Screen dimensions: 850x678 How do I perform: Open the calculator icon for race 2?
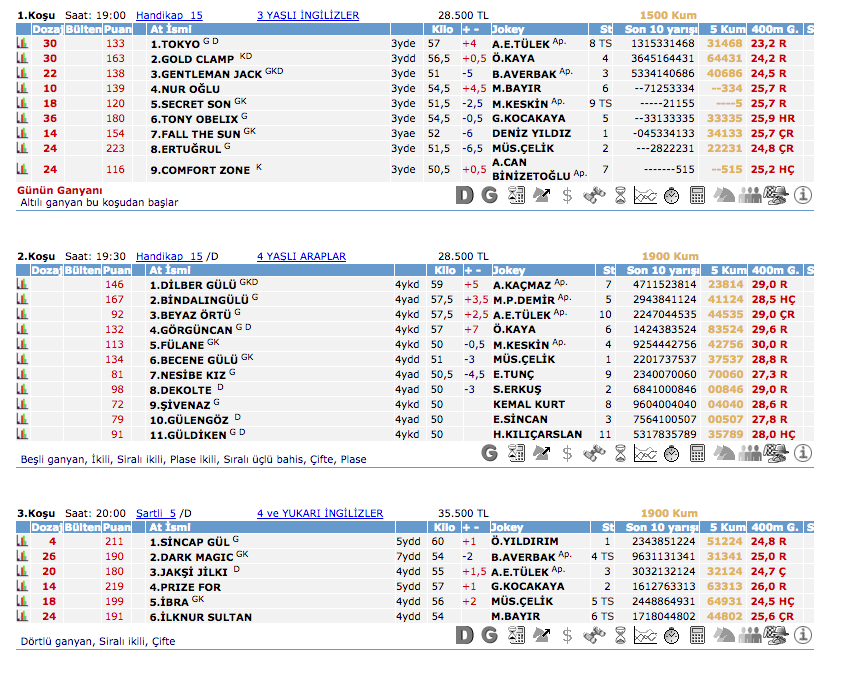(698, 453)
